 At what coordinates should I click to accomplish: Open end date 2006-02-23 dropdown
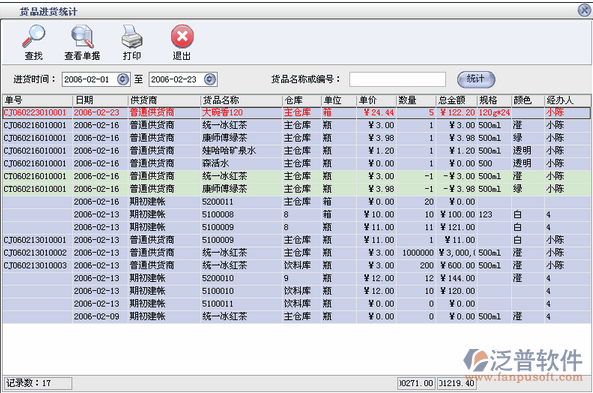tap(210, 79)
